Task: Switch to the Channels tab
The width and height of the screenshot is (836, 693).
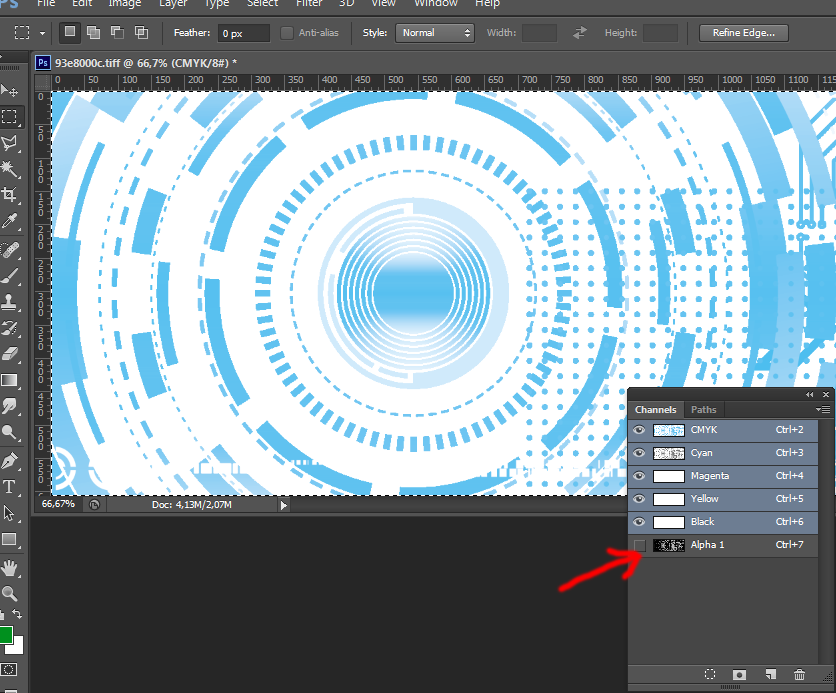Action: tap(655, 409)
